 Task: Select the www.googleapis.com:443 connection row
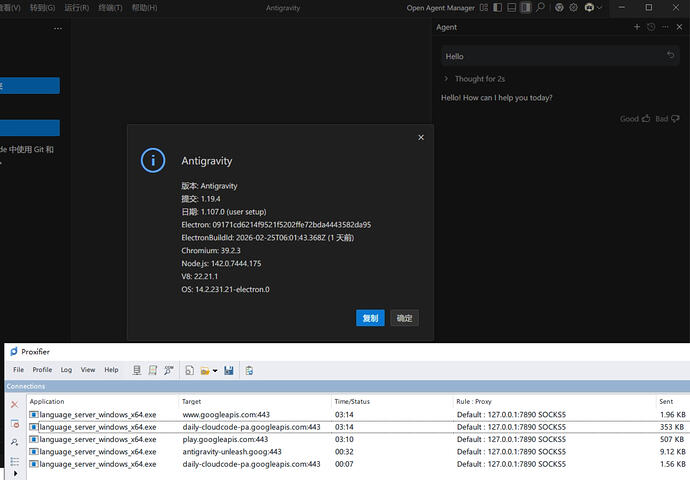pos(358,414)
